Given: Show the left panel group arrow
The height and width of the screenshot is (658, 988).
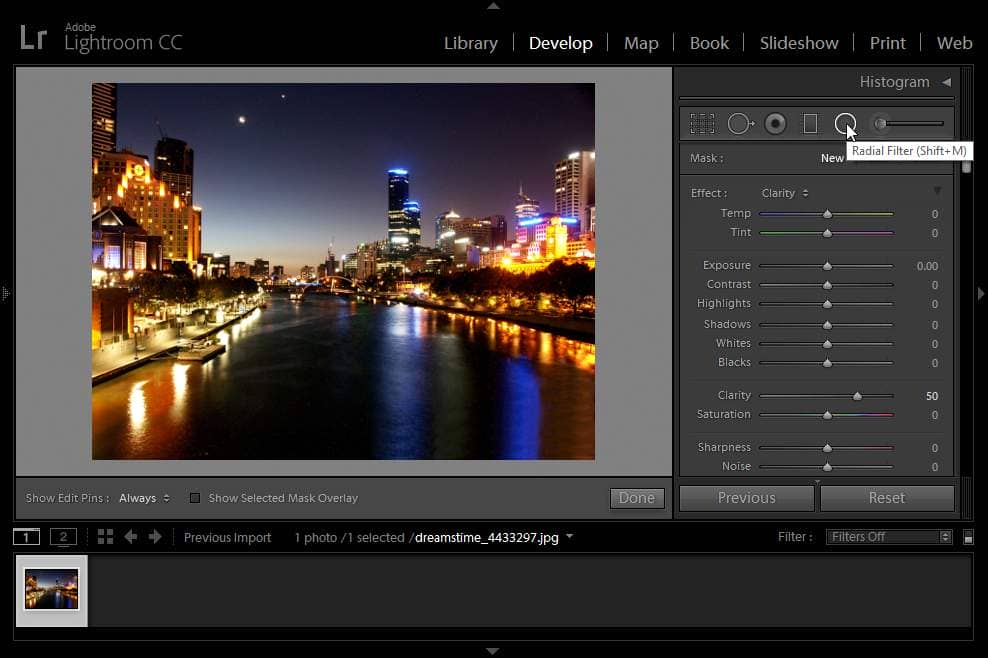Looking at the screenshot, I should pyautogui.click(x=6, y=293).
